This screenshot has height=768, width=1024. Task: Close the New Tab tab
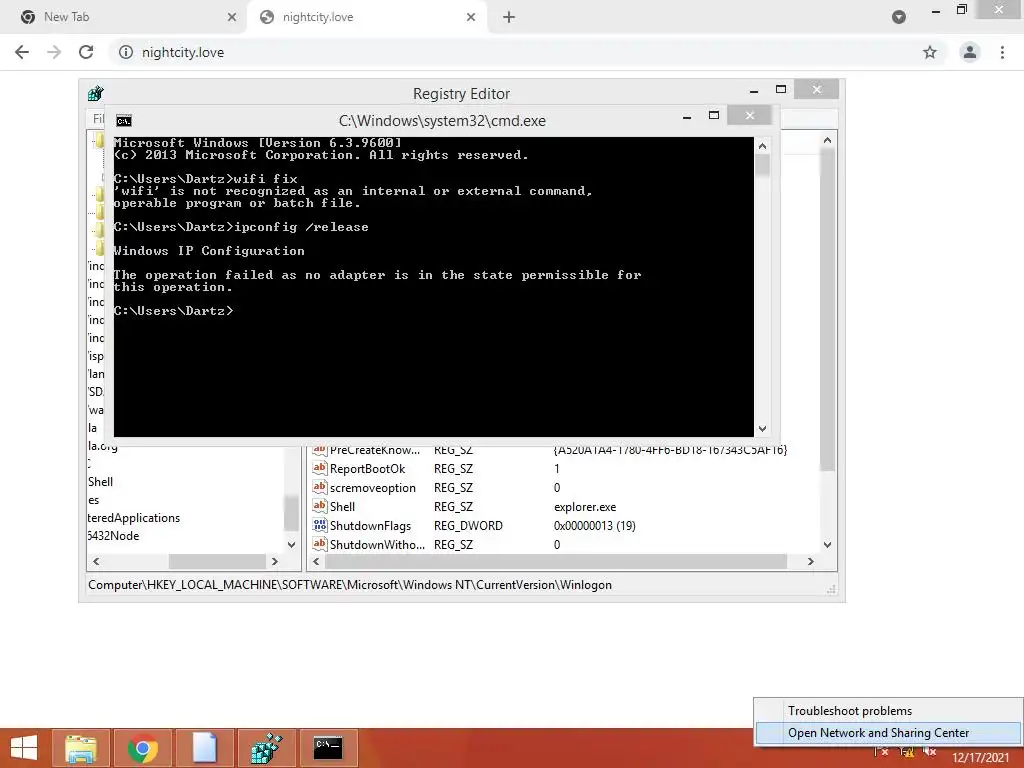(232, 17)
